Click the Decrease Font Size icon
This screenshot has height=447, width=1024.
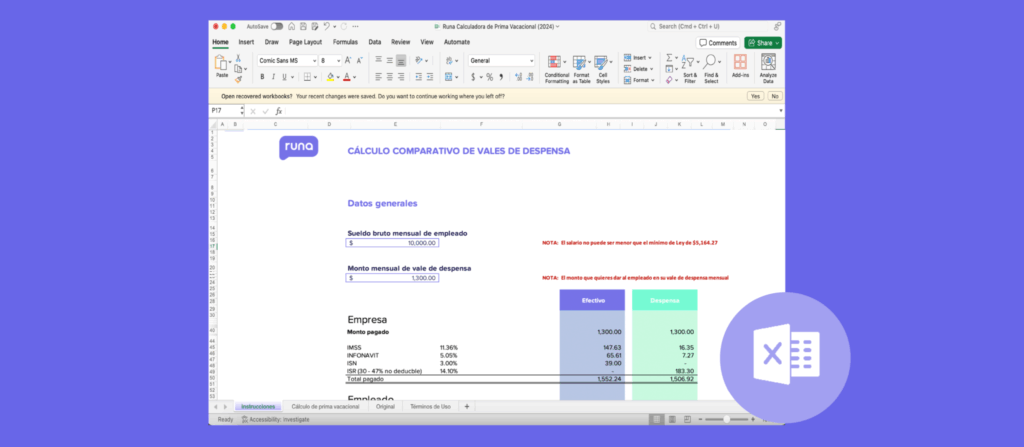(359, 61)
